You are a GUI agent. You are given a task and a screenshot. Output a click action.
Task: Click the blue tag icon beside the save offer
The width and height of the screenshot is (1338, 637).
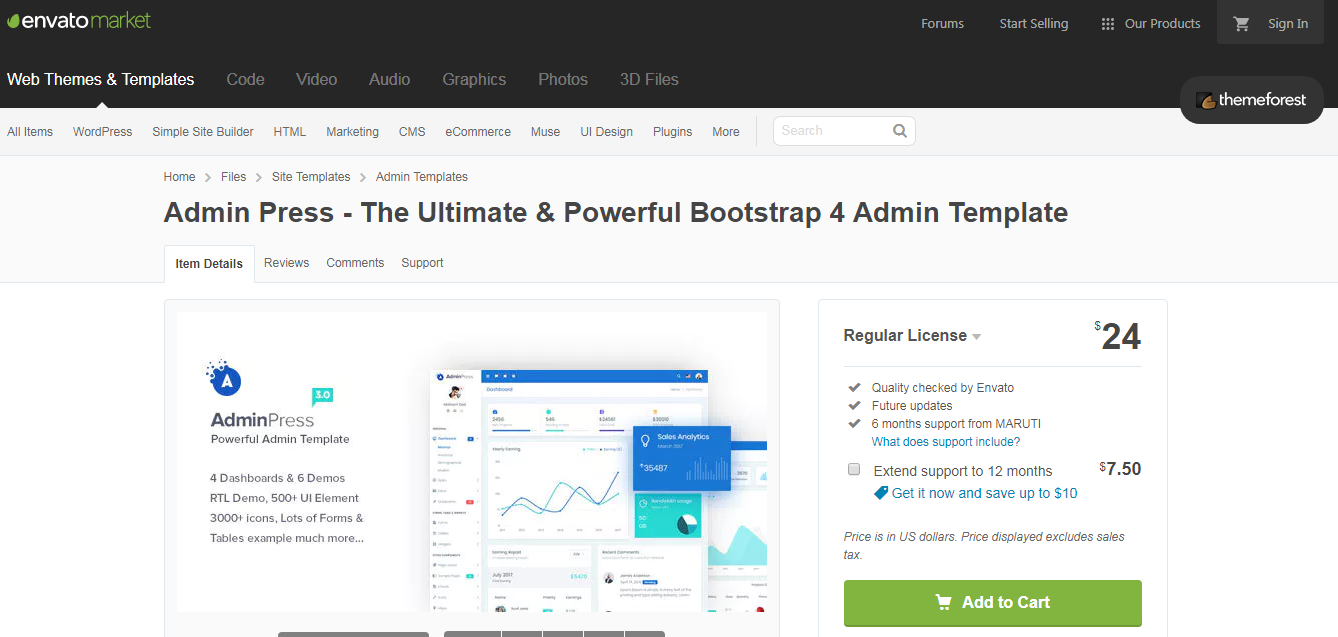click(881, 493)
